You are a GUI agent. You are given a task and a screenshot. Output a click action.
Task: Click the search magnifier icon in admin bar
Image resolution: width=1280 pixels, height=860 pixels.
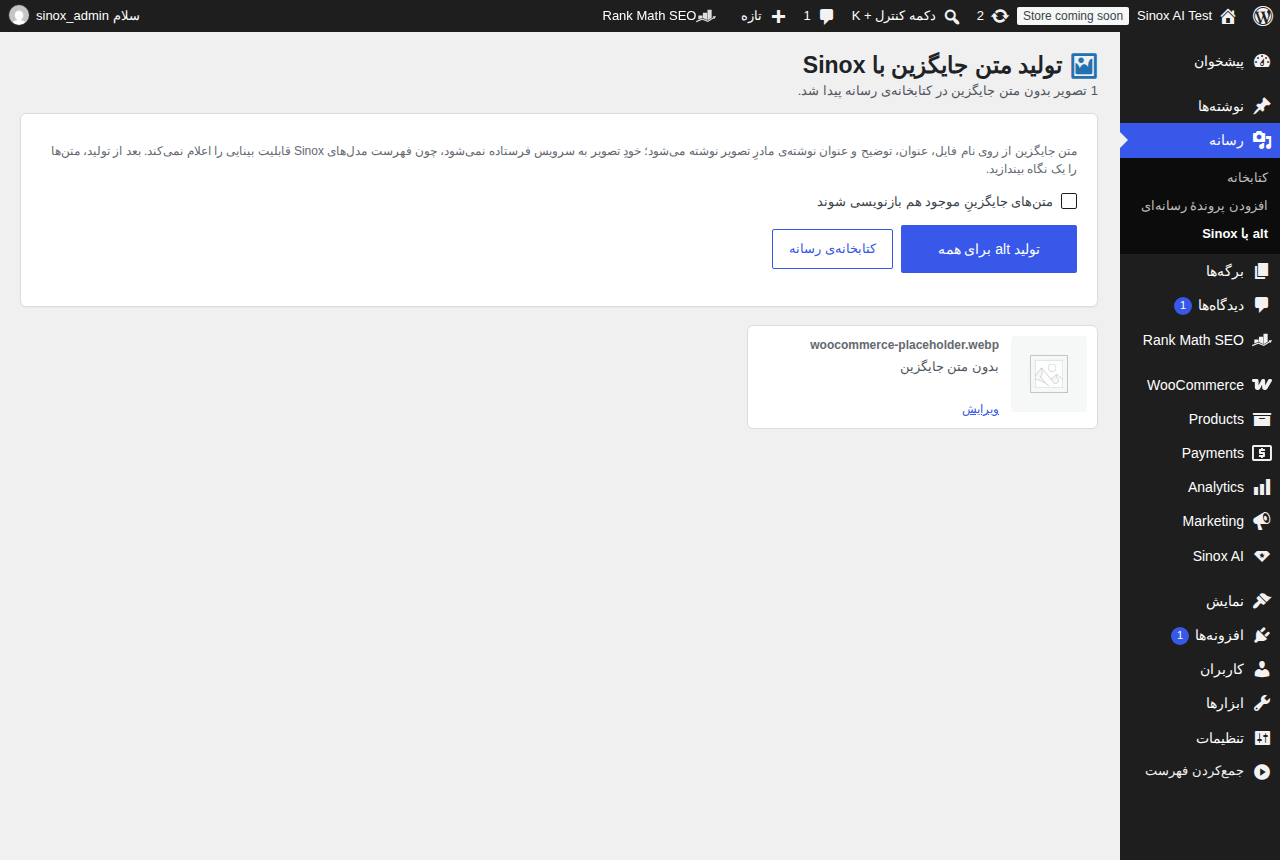[x=952, y=16]
